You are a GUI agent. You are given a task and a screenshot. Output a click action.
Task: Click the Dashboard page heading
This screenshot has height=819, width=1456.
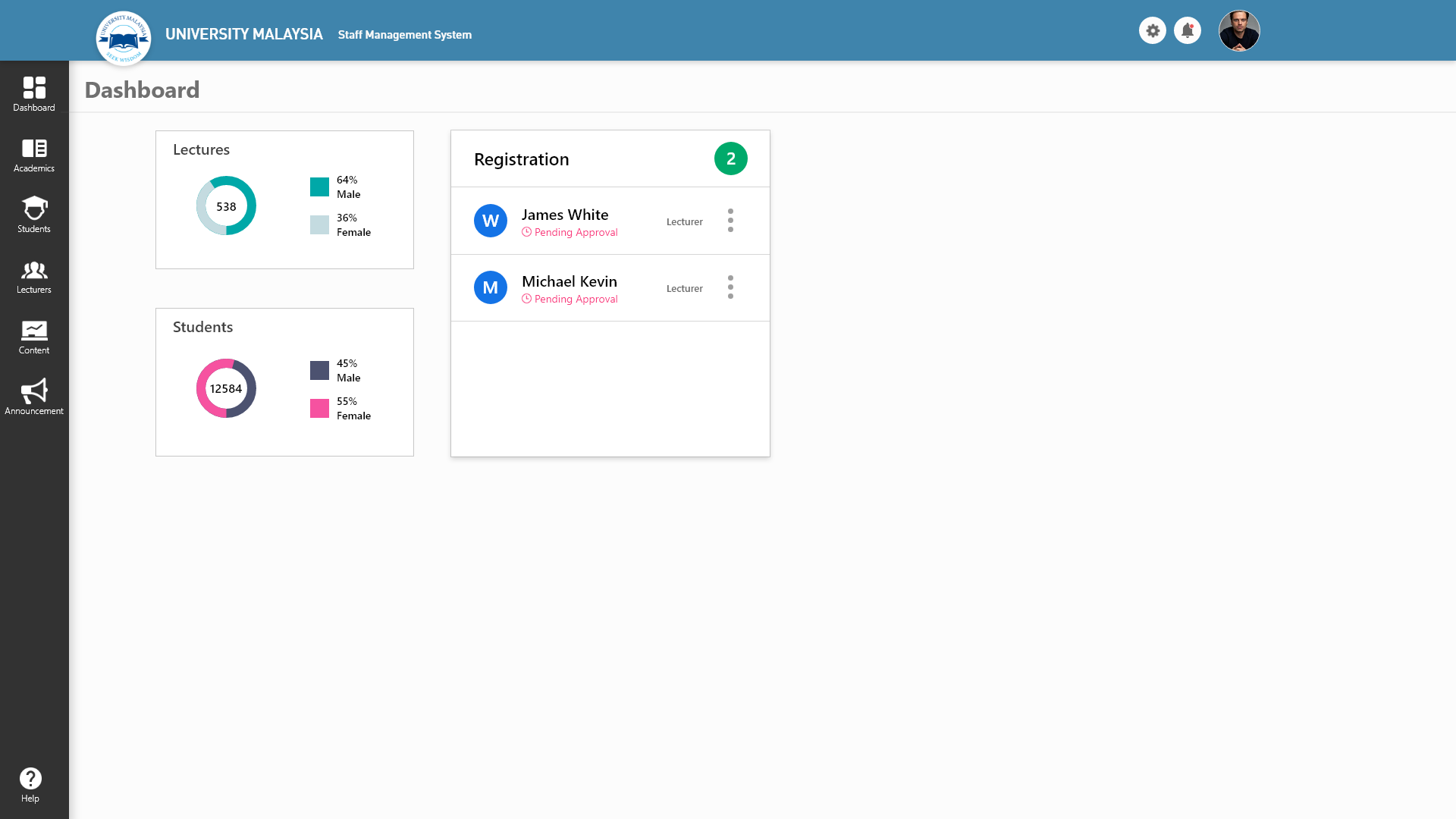click(142, 89)
